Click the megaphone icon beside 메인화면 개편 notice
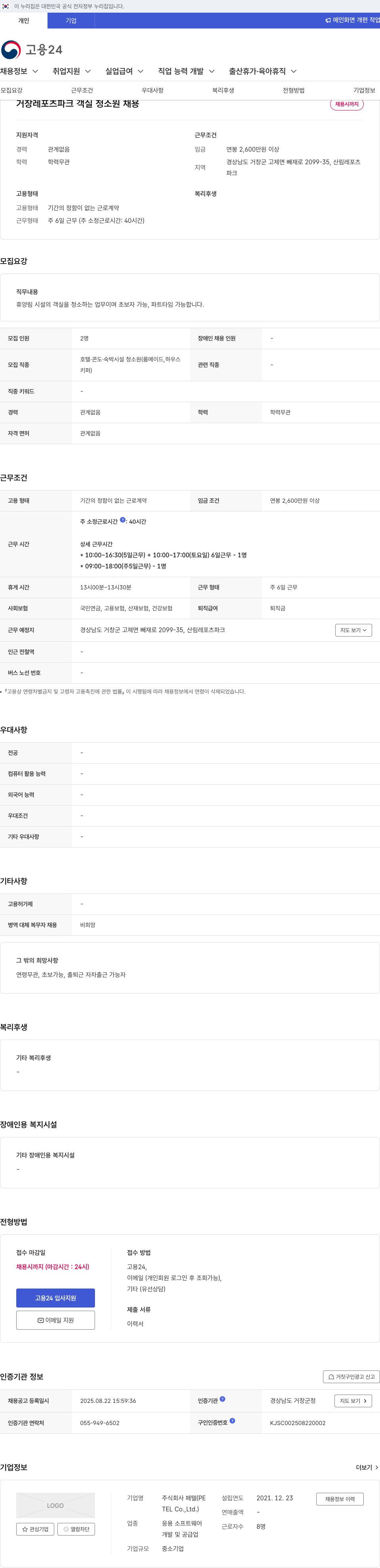 (328, 20)
